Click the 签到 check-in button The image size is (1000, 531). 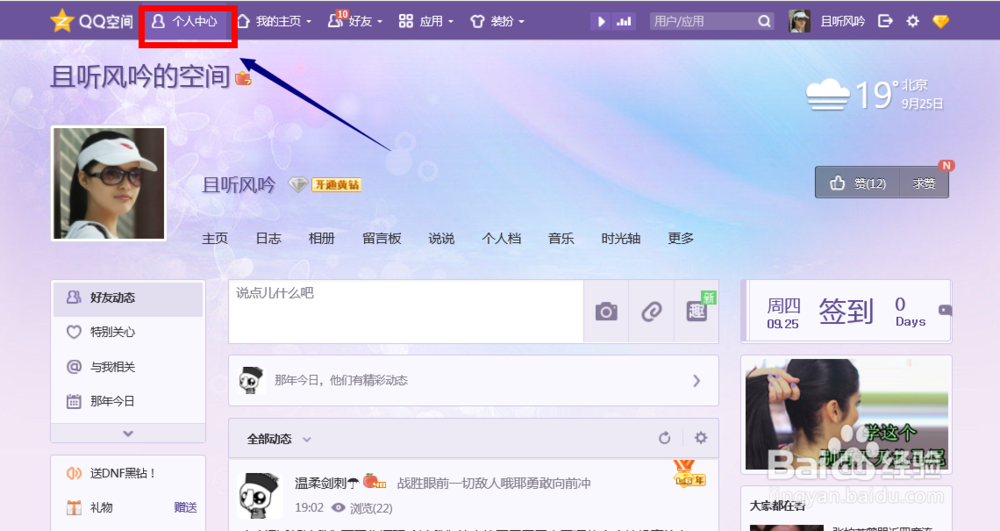pos(846,311)
